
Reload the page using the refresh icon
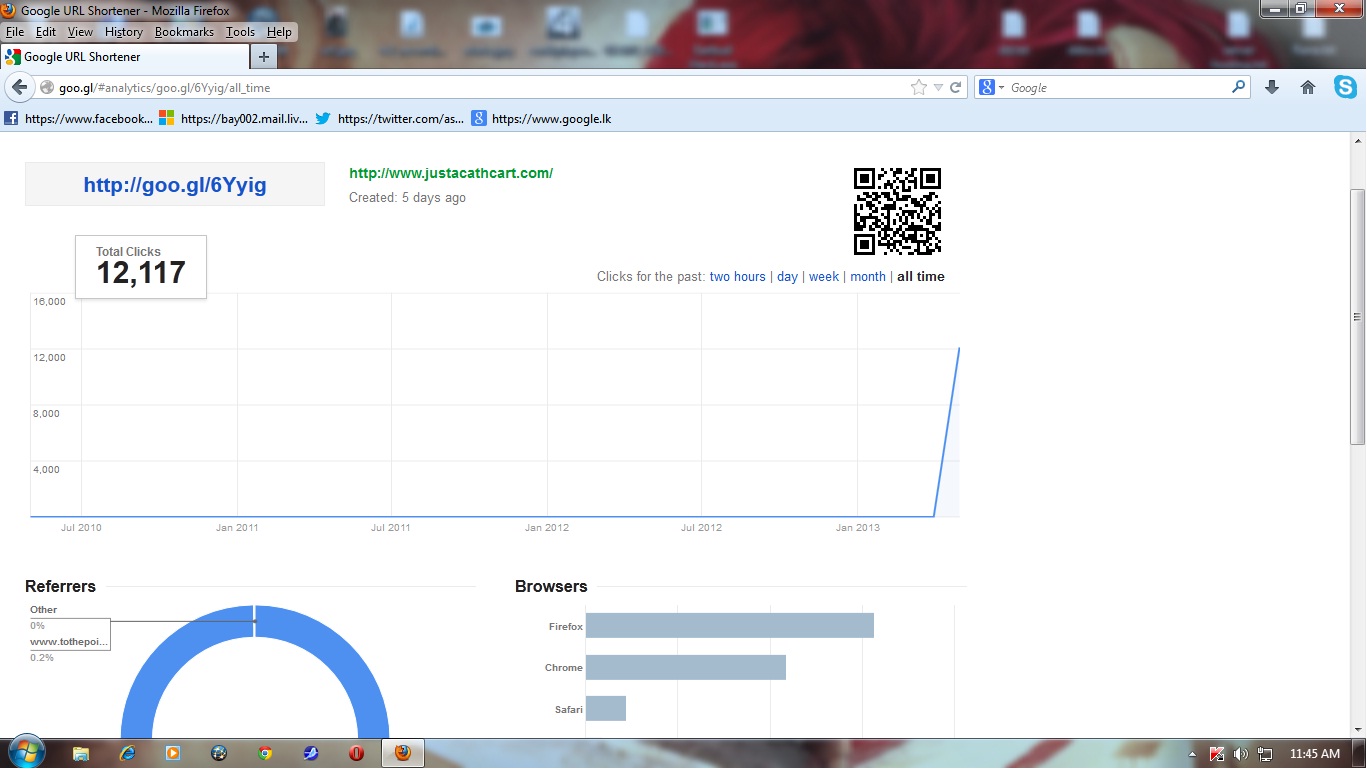[x=956, y=88]
